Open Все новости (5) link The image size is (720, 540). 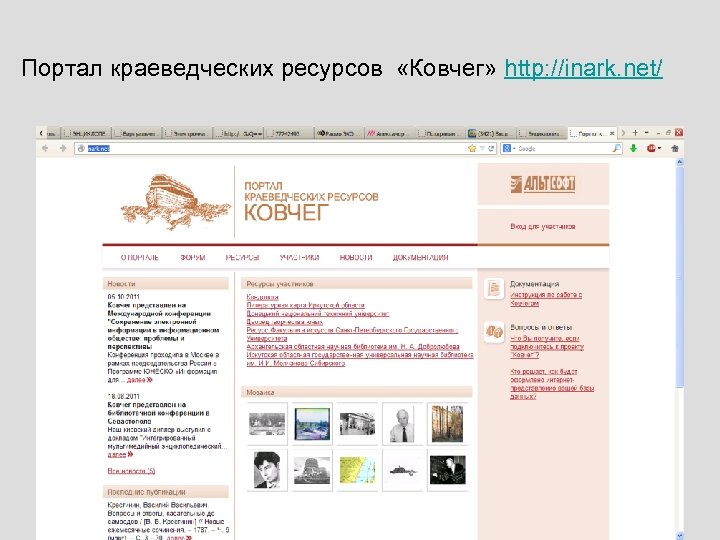pyautogui.click(x=131, y=471)
